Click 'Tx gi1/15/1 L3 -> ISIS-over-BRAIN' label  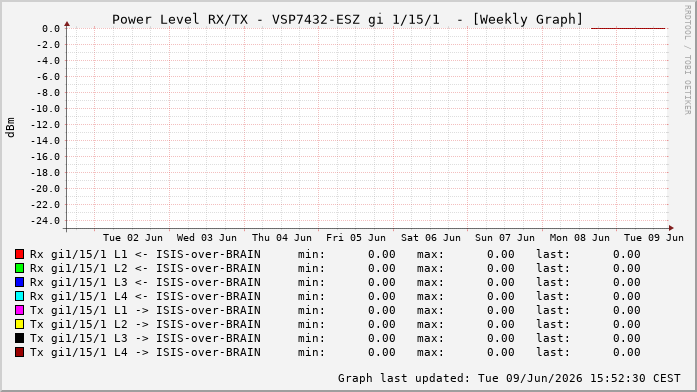coord(145,338)
